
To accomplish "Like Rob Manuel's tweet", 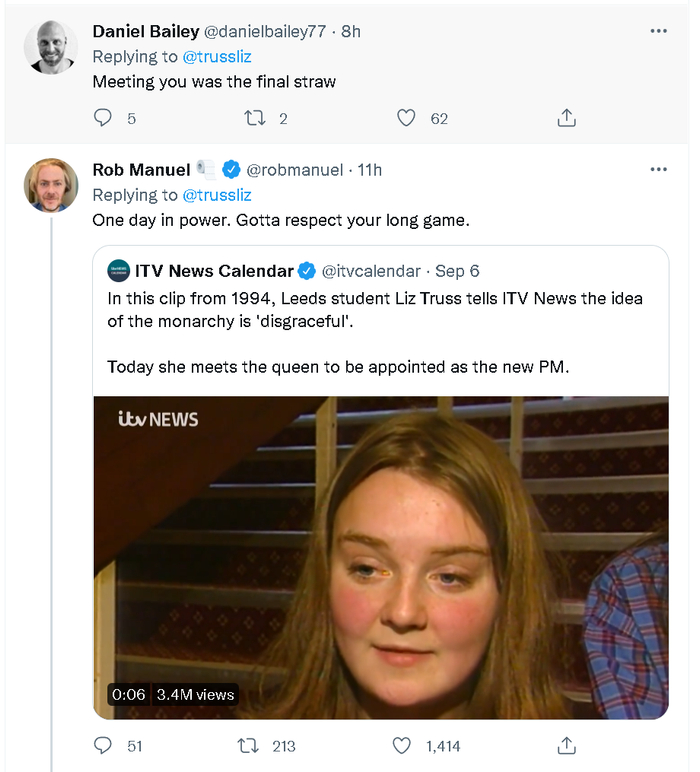I will point(402,745).
